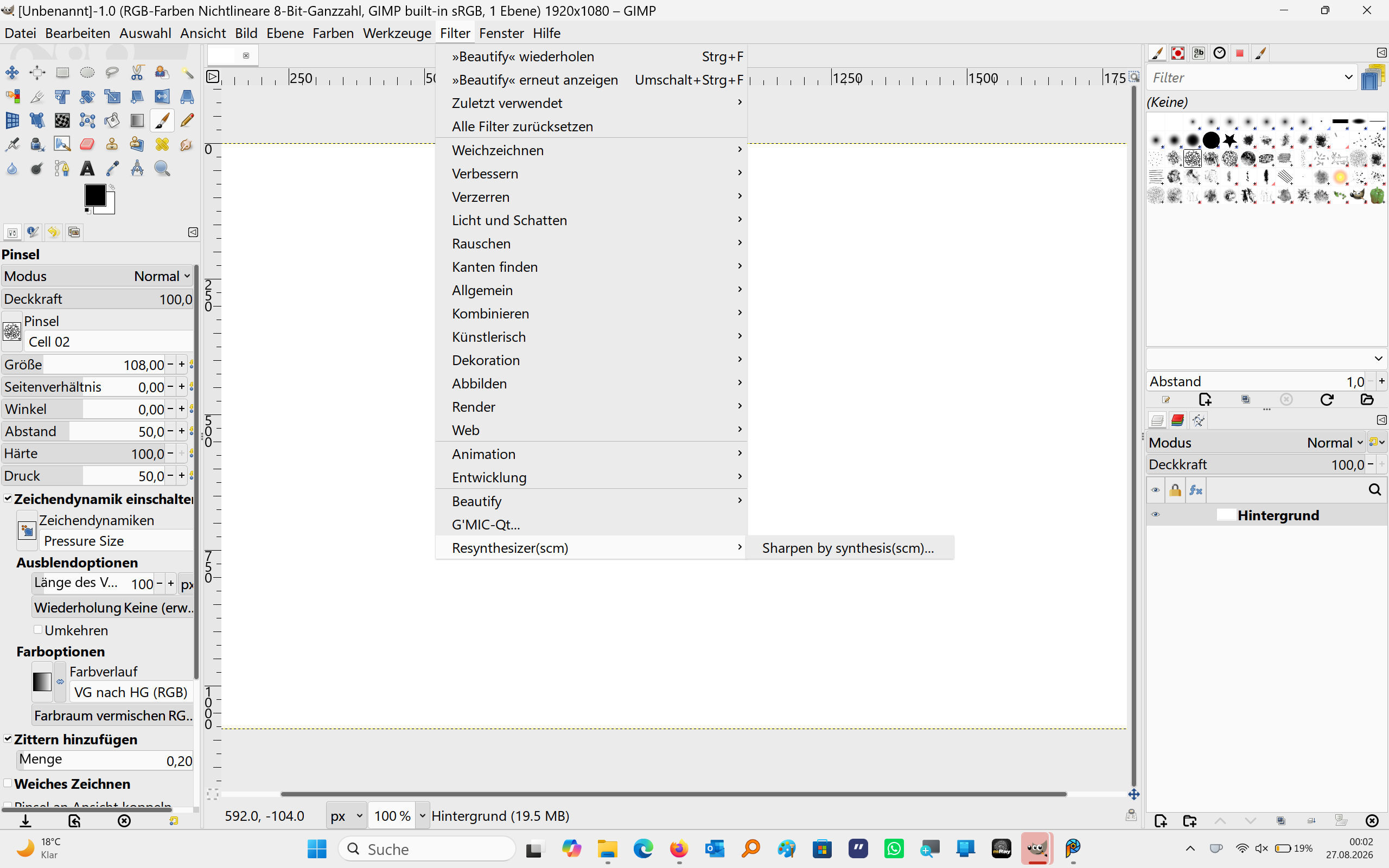
Task: Swap foreground and background colors
Action: [x=111, y=188]
